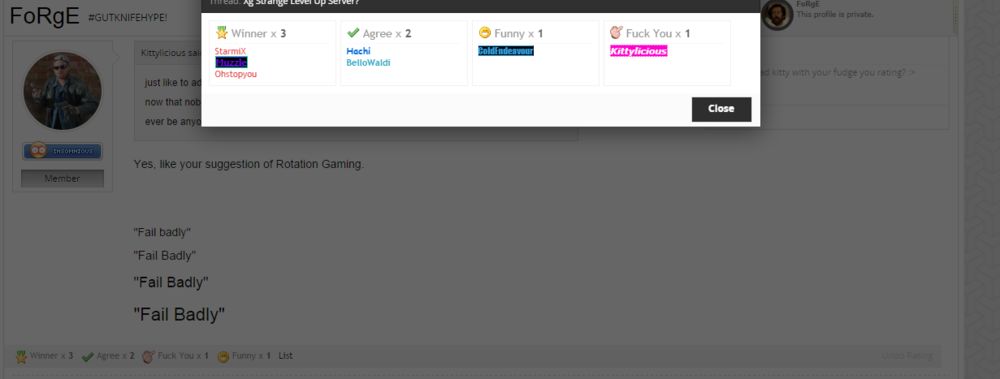Open the FoRgE username link at top right
This screenshot has width=1000, height=379.
click(x=808, y=4)
